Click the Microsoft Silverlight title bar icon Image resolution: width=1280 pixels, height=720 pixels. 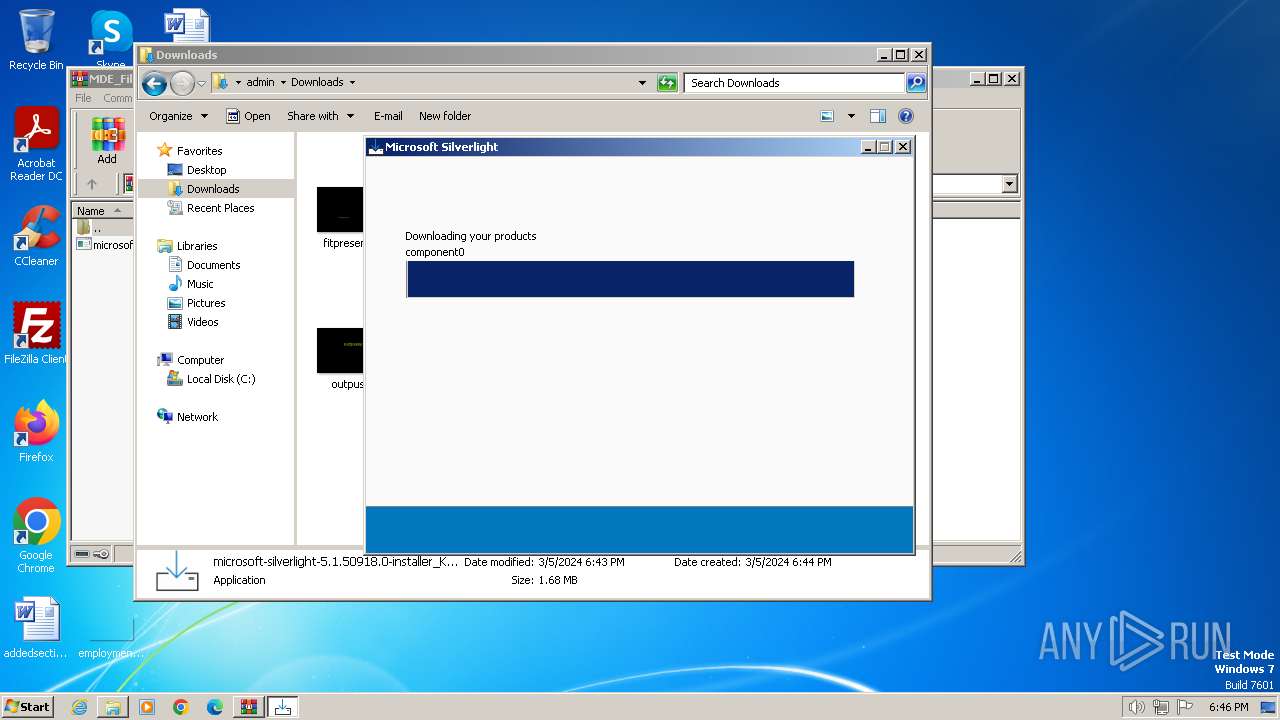376,147
